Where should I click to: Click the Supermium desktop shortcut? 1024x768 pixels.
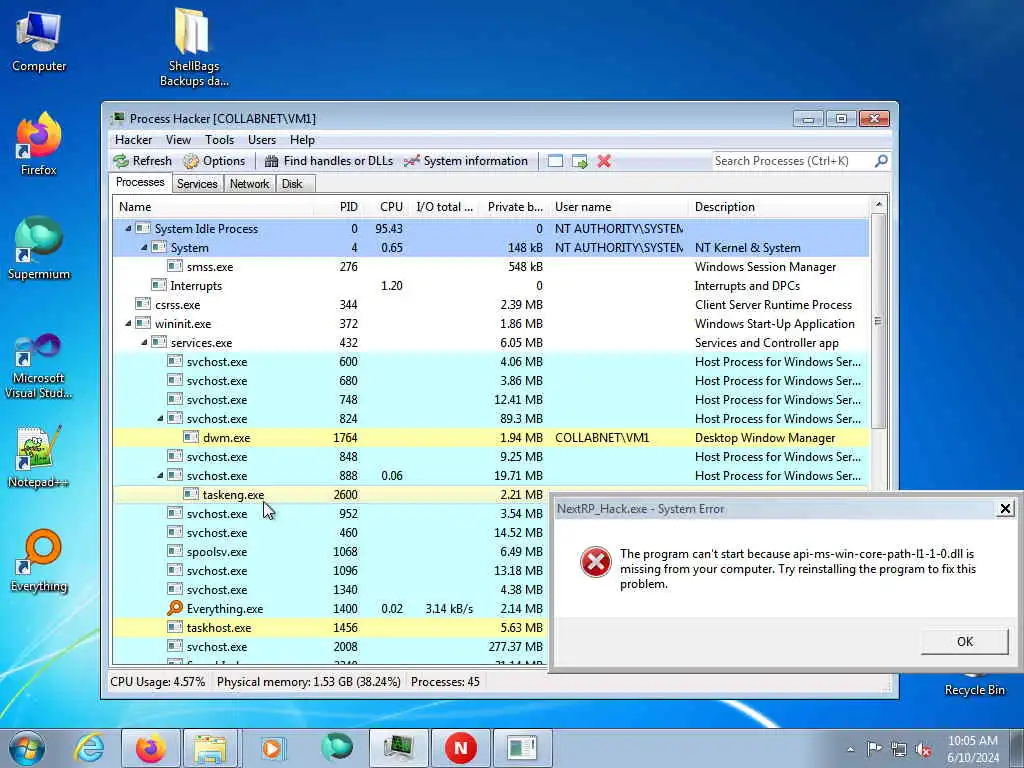pyautogui.click(x=39, y=249)
